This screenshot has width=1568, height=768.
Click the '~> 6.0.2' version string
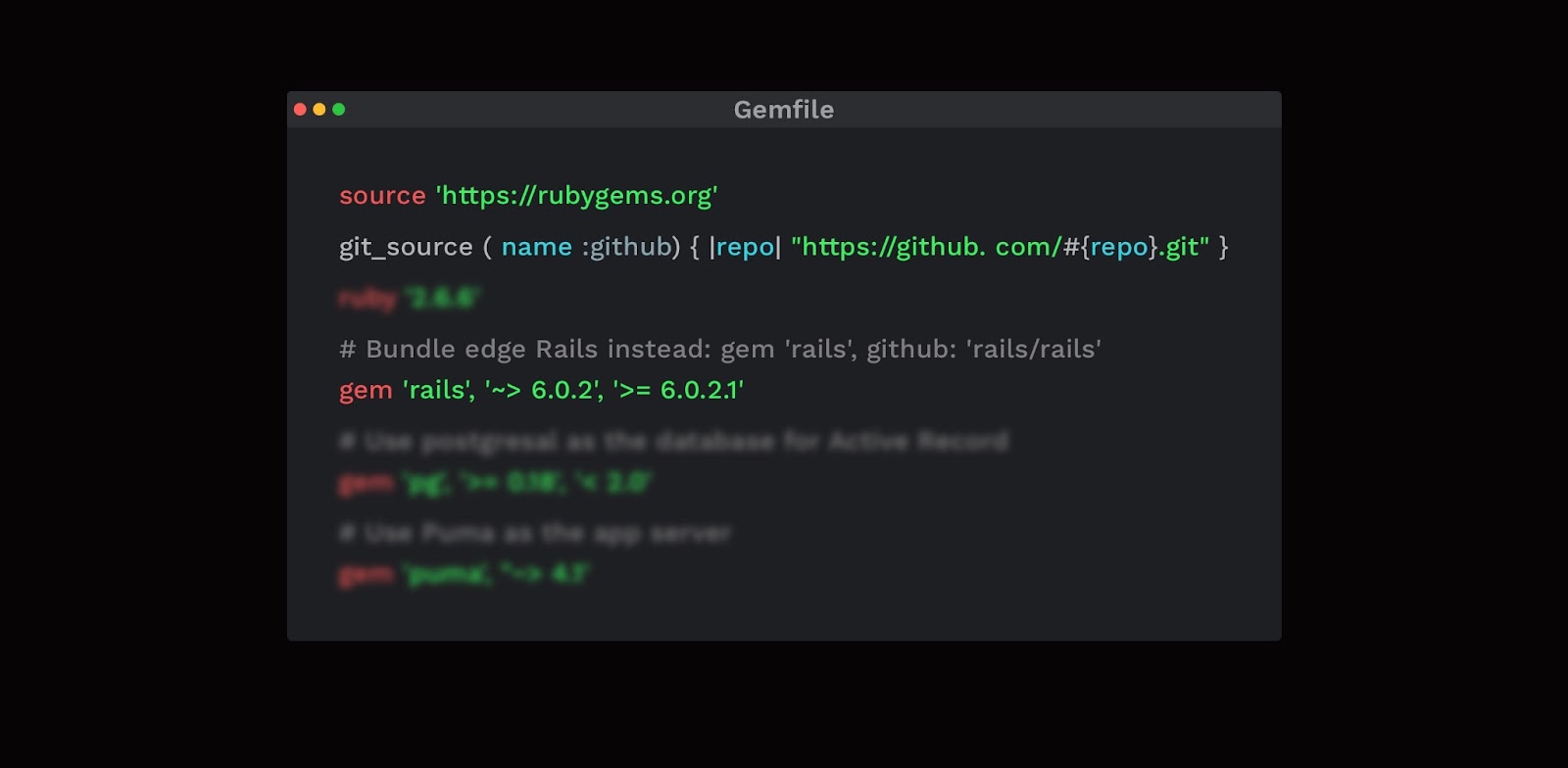(544, 390)
